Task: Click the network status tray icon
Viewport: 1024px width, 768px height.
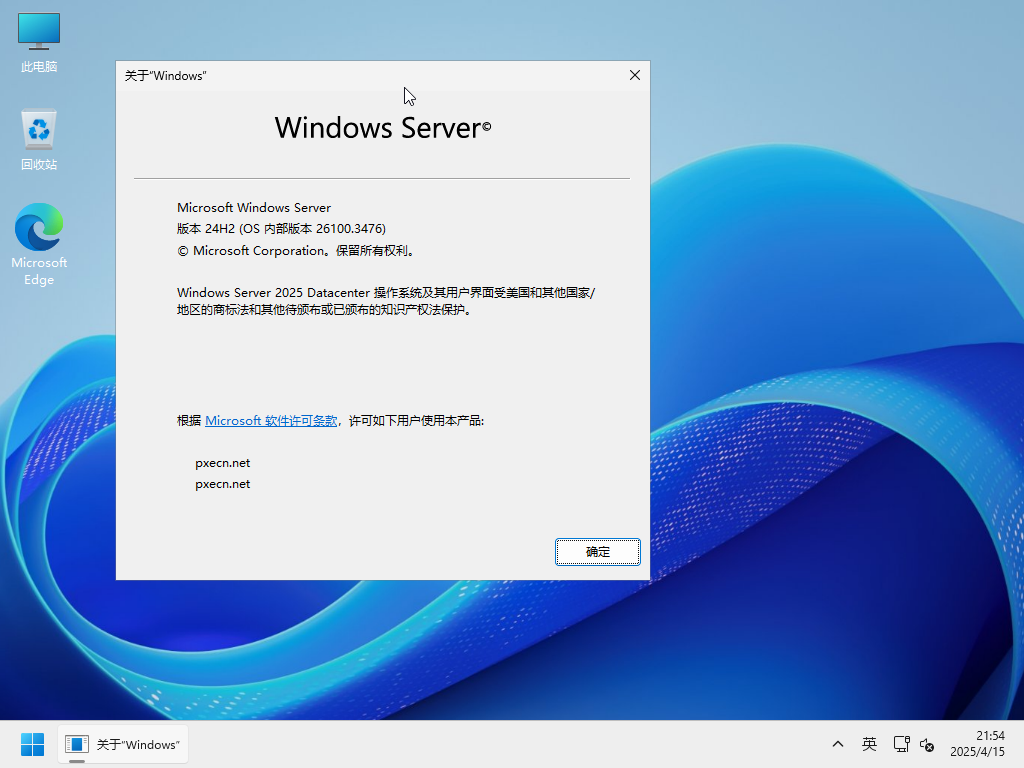Action: point(901,744)
